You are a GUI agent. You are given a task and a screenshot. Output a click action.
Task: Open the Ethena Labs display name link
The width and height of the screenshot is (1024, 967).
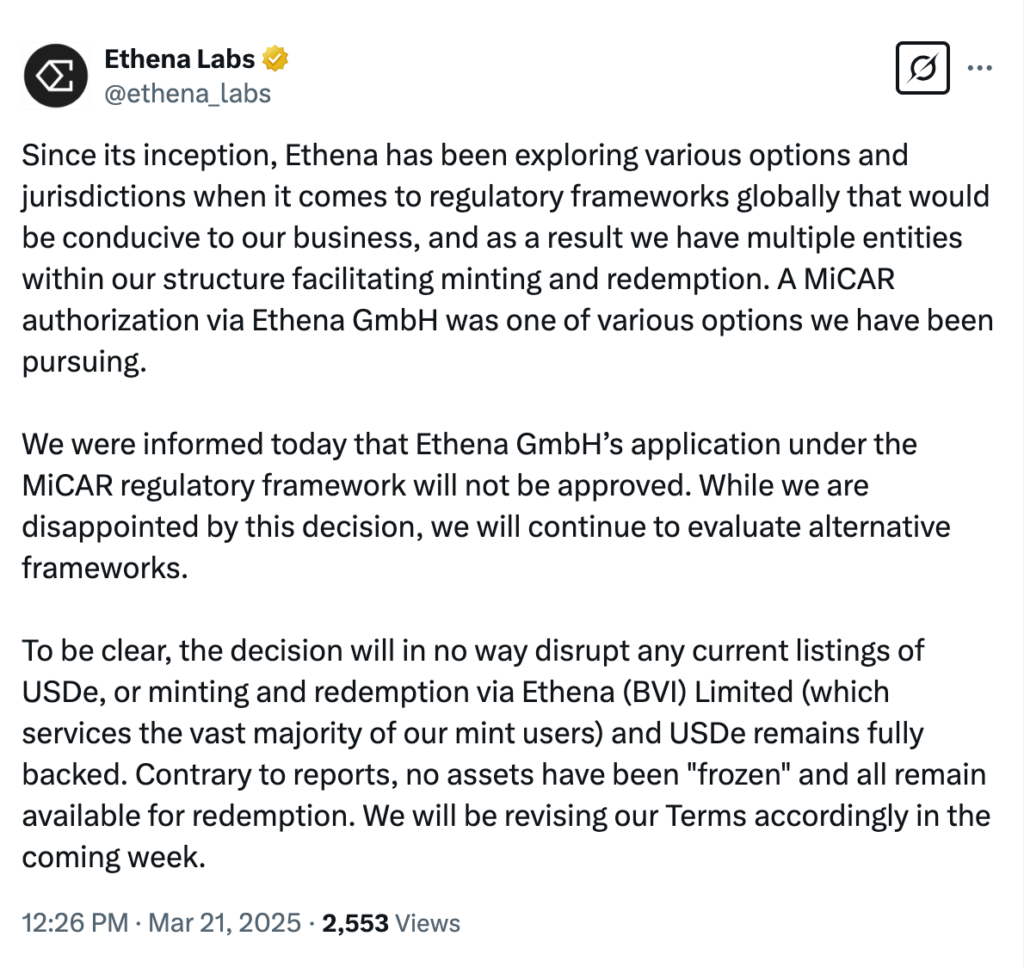179,60
